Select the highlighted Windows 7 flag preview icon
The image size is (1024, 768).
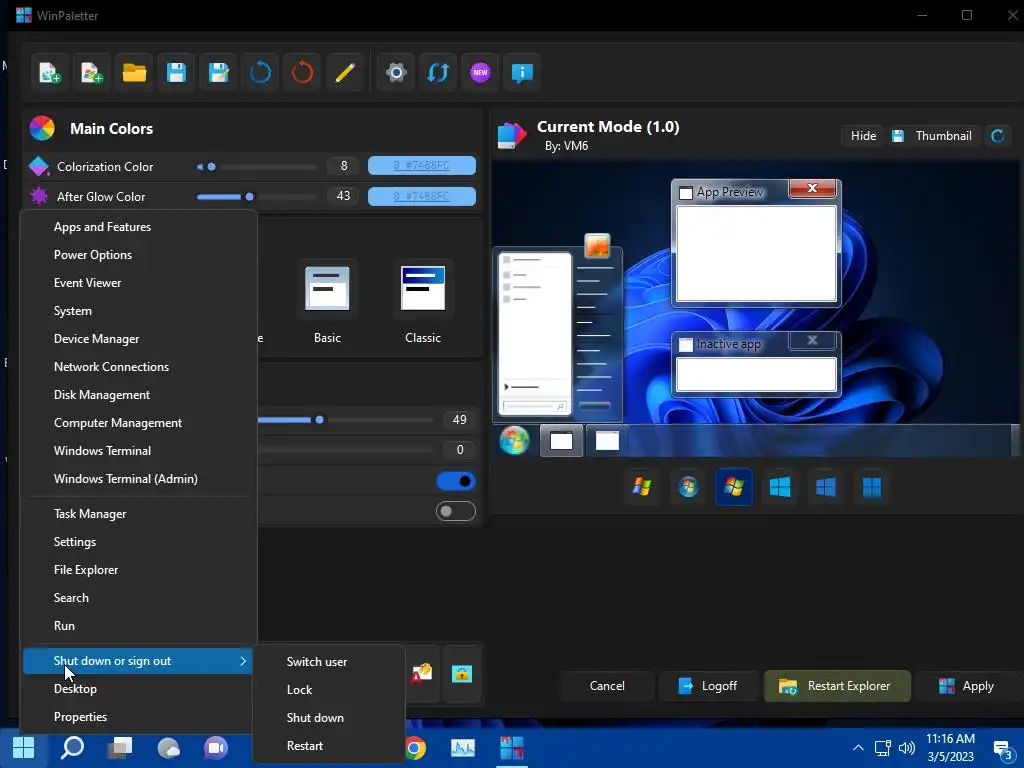734,487
